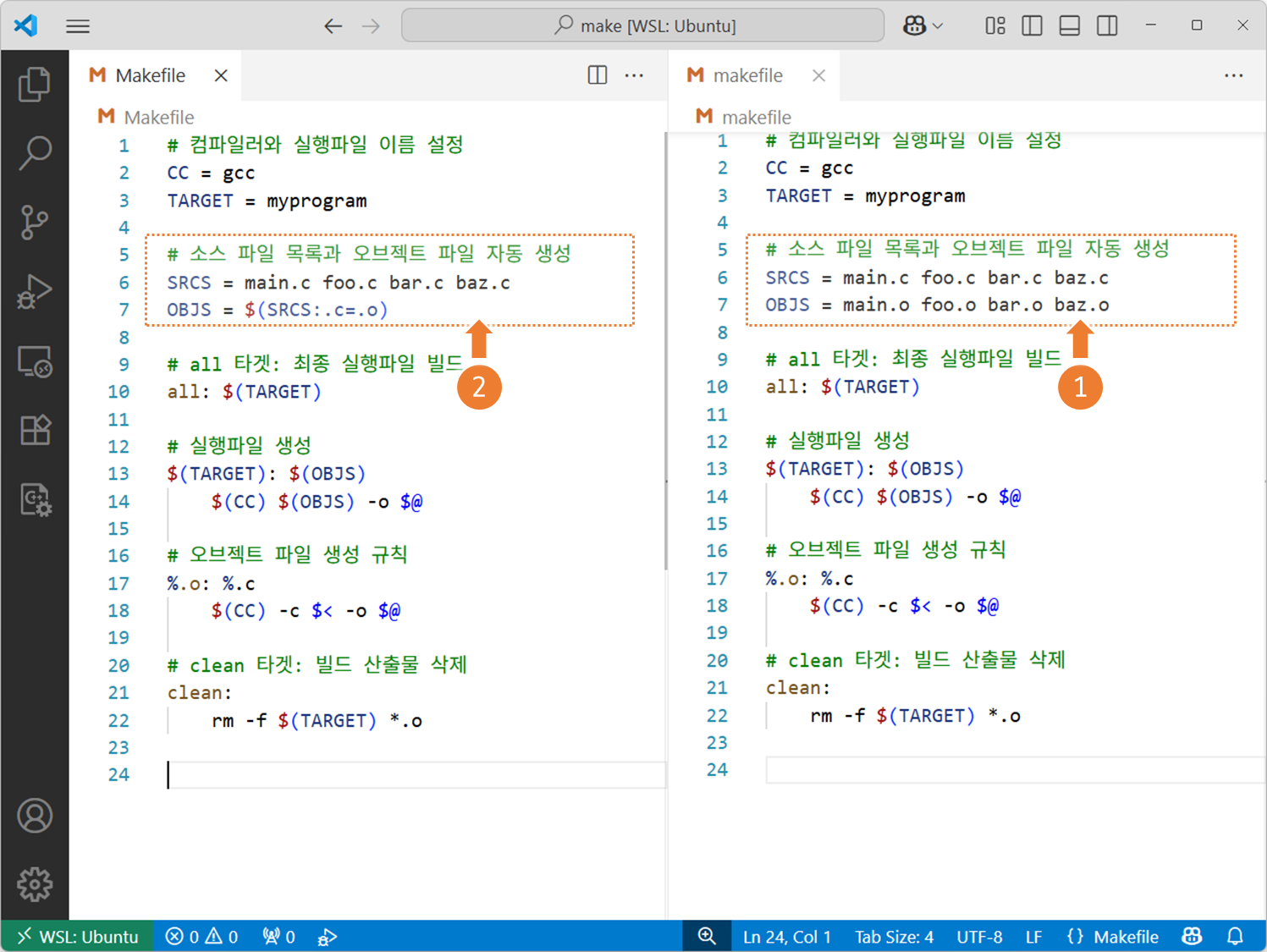This screenshot has width=1267, height=952.
Task: Go back using the left arrow
Action: 333,26
